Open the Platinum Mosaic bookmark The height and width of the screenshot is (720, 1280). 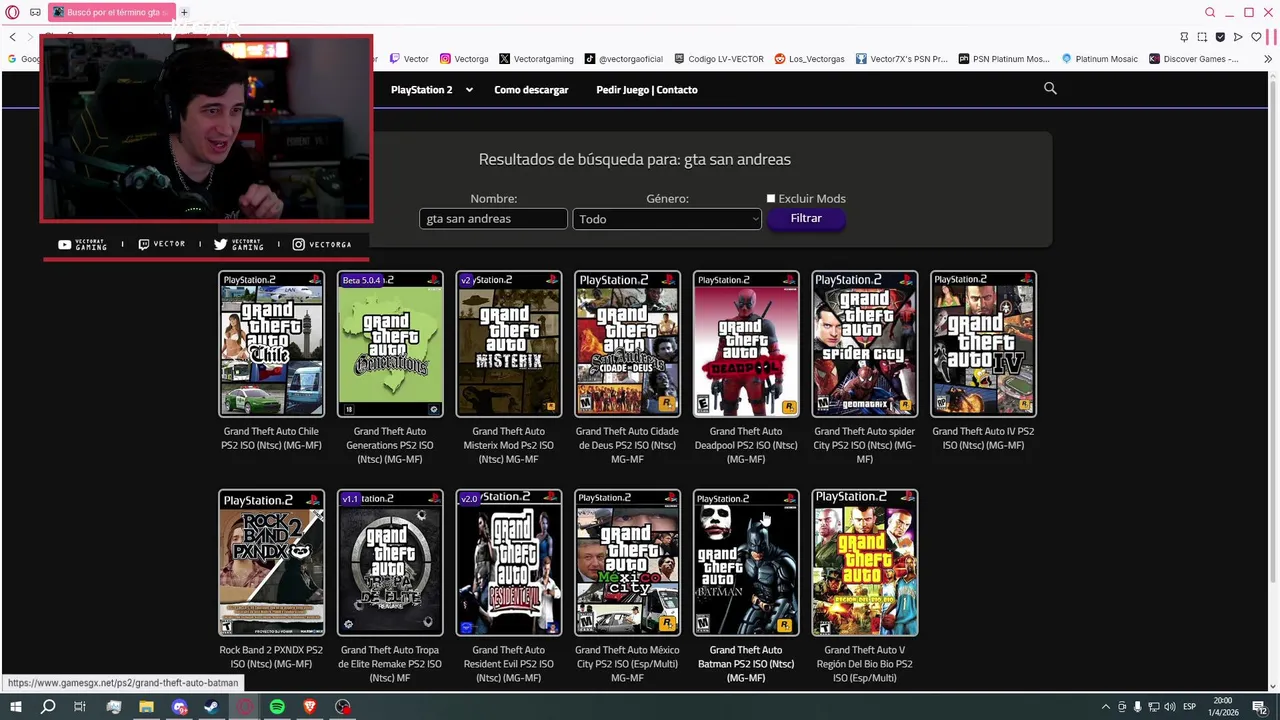click(x=1100, y=59)
